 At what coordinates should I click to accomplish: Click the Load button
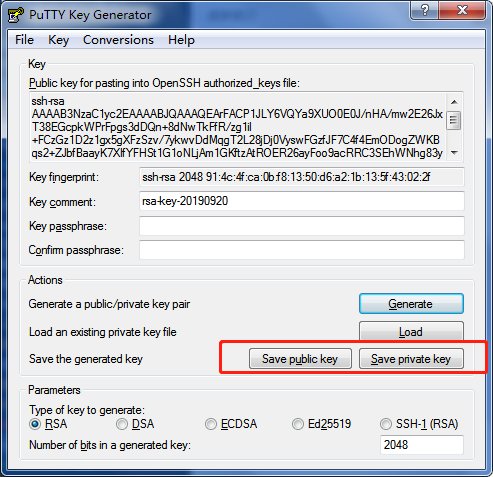(x=411, y=331)
